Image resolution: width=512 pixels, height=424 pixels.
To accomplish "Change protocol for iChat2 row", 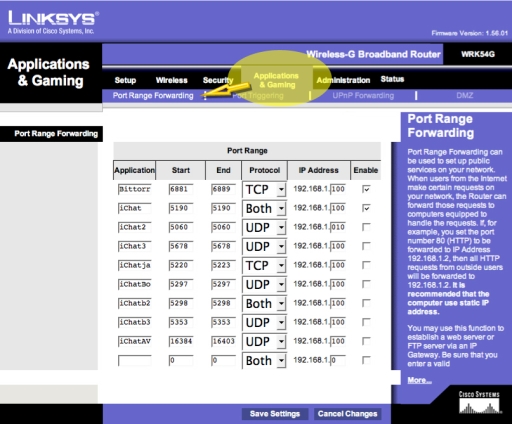I will coord(264,227).
